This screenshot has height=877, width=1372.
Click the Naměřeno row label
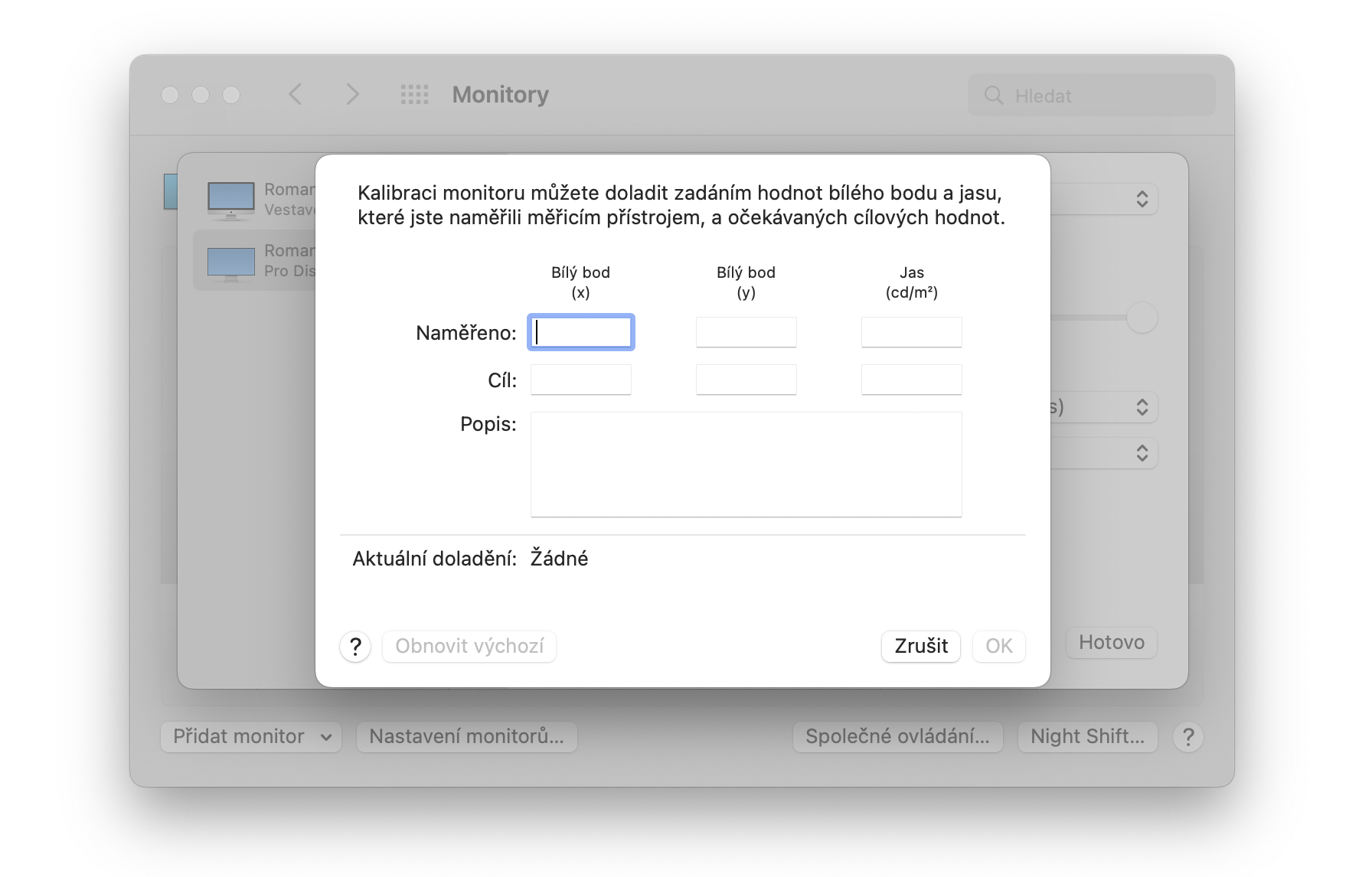coord(466,333)
